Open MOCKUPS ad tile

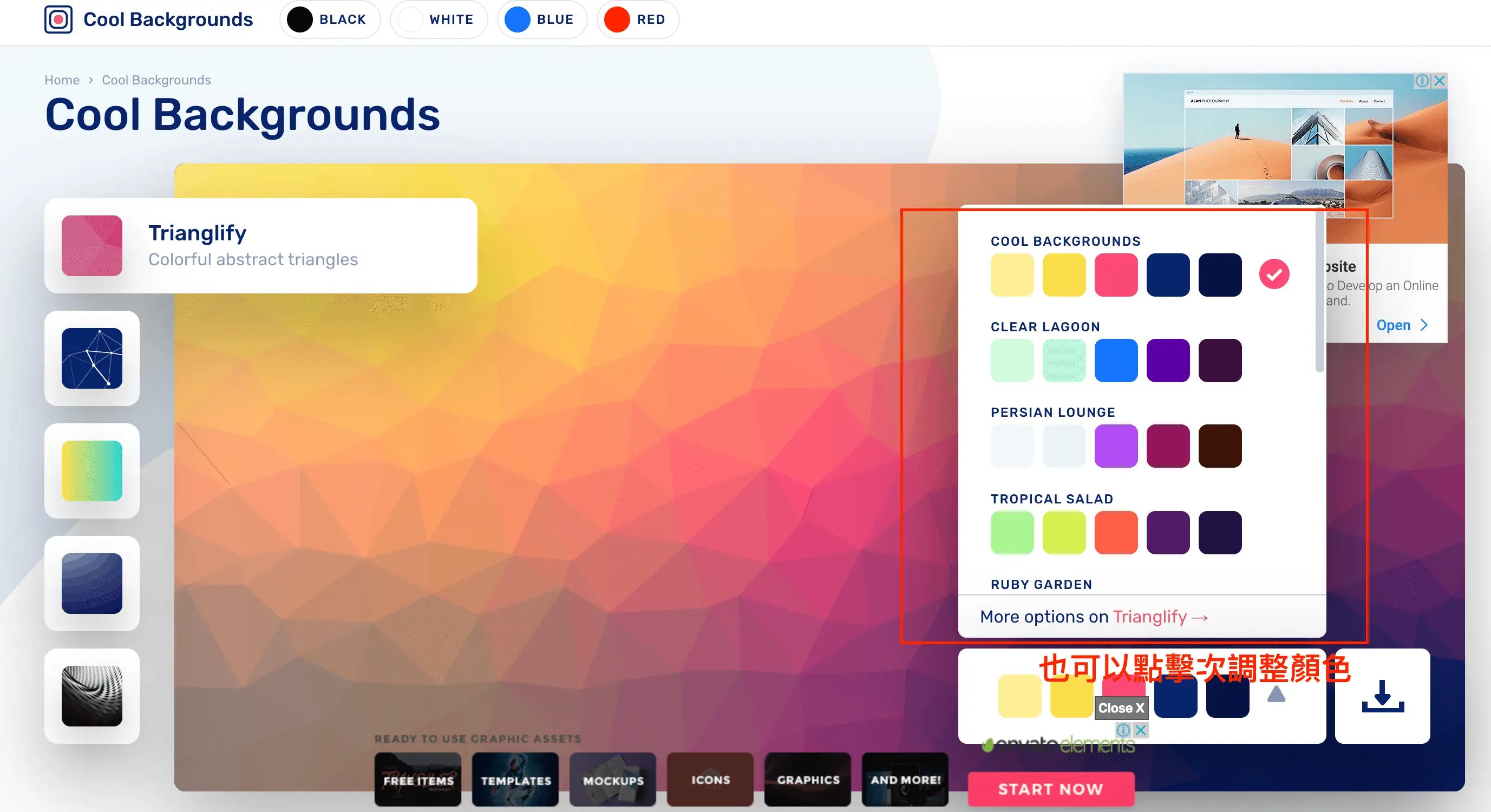click(x=613, y=780)
